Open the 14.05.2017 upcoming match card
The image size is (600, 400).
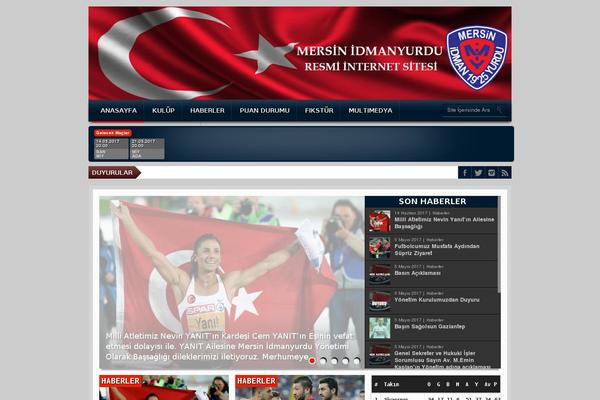tap(111, 149)
